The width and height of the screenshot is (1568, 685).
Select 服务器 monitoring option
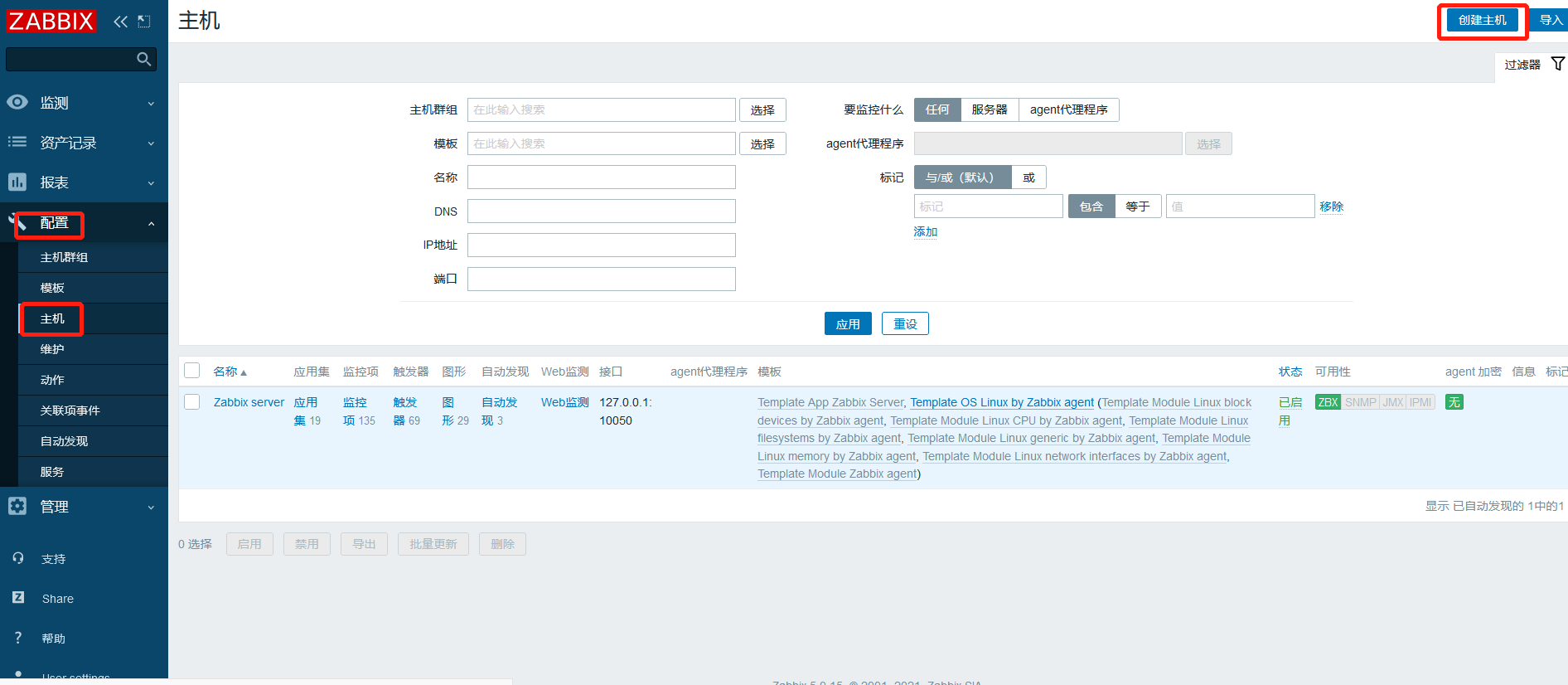click(x=990, y=109)
